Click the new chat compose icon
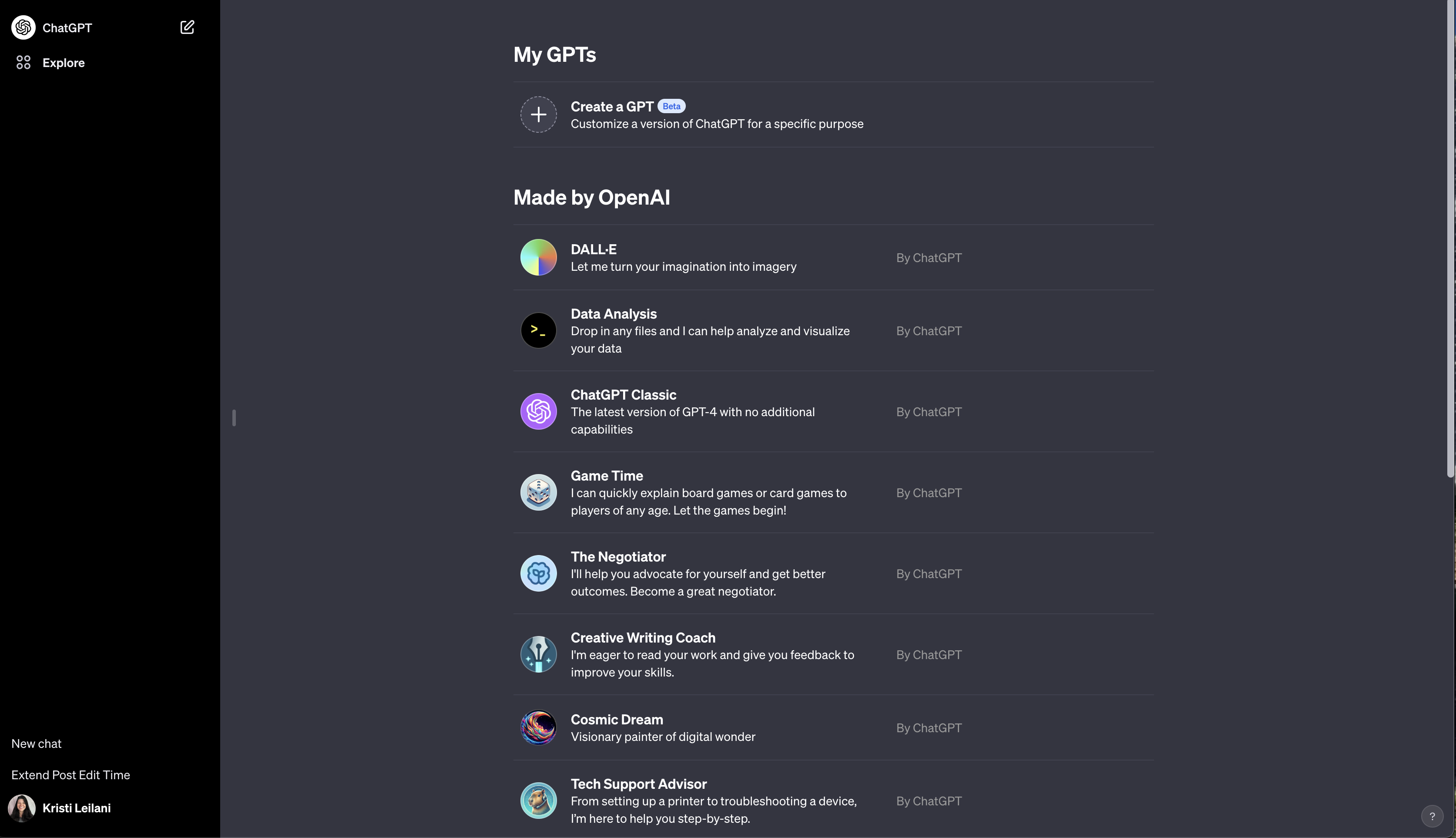 coord(187,27)
